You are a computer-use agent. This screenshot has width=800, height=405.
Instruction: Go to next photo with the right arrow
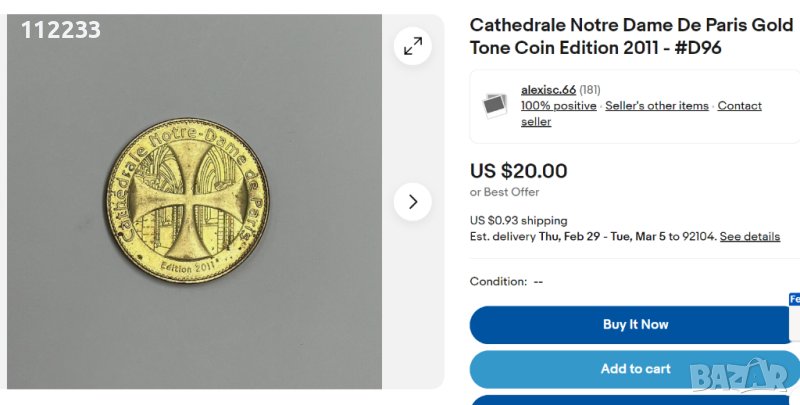tap(412, 202)
